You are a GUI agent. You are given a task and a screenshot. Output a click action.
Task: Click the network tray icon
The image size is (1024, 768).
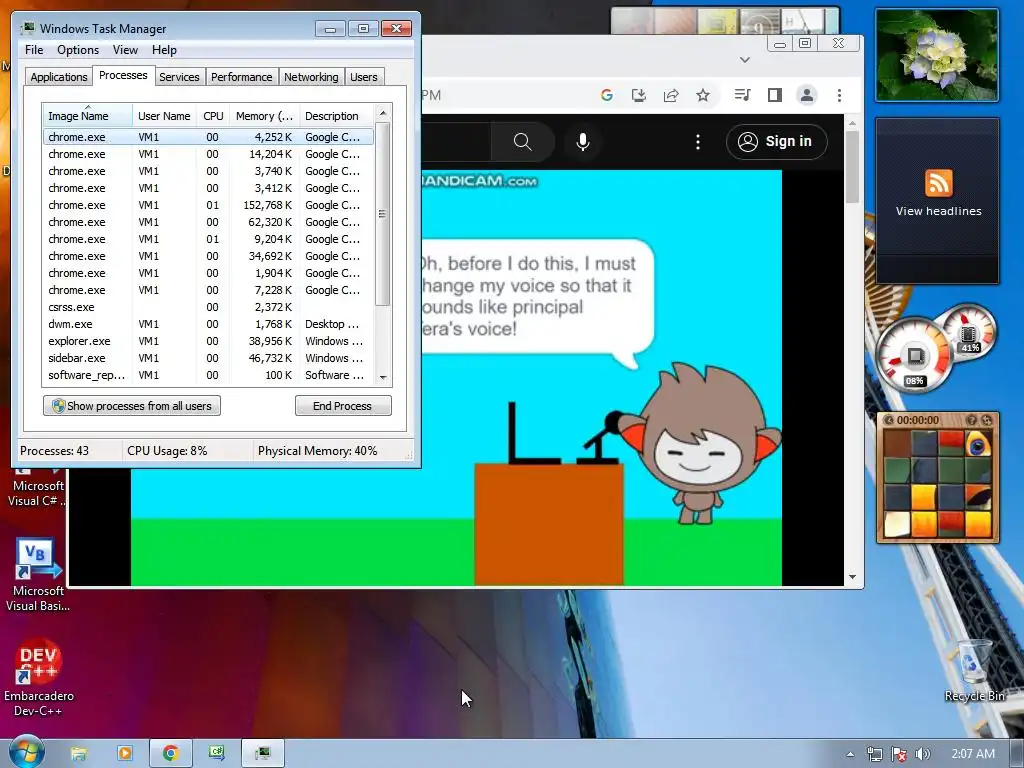click(874, 754)
